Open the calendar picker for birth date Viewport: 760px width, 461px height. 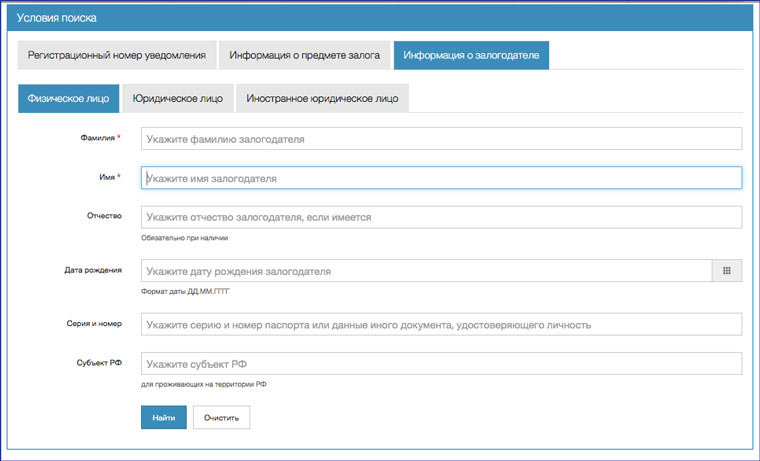tap(727, 270)
